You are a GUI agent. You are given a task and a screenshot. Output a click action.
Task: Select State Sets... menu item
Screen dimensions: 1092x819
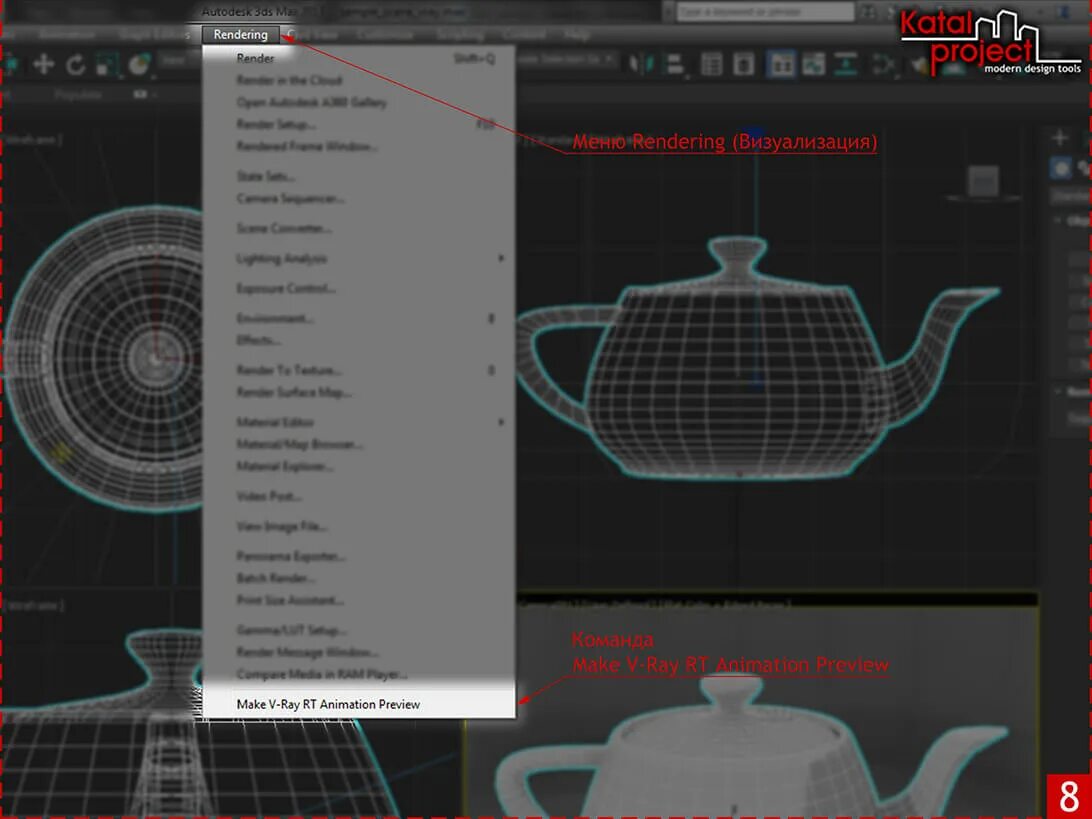pyautogui.click(x=359, y=176)
